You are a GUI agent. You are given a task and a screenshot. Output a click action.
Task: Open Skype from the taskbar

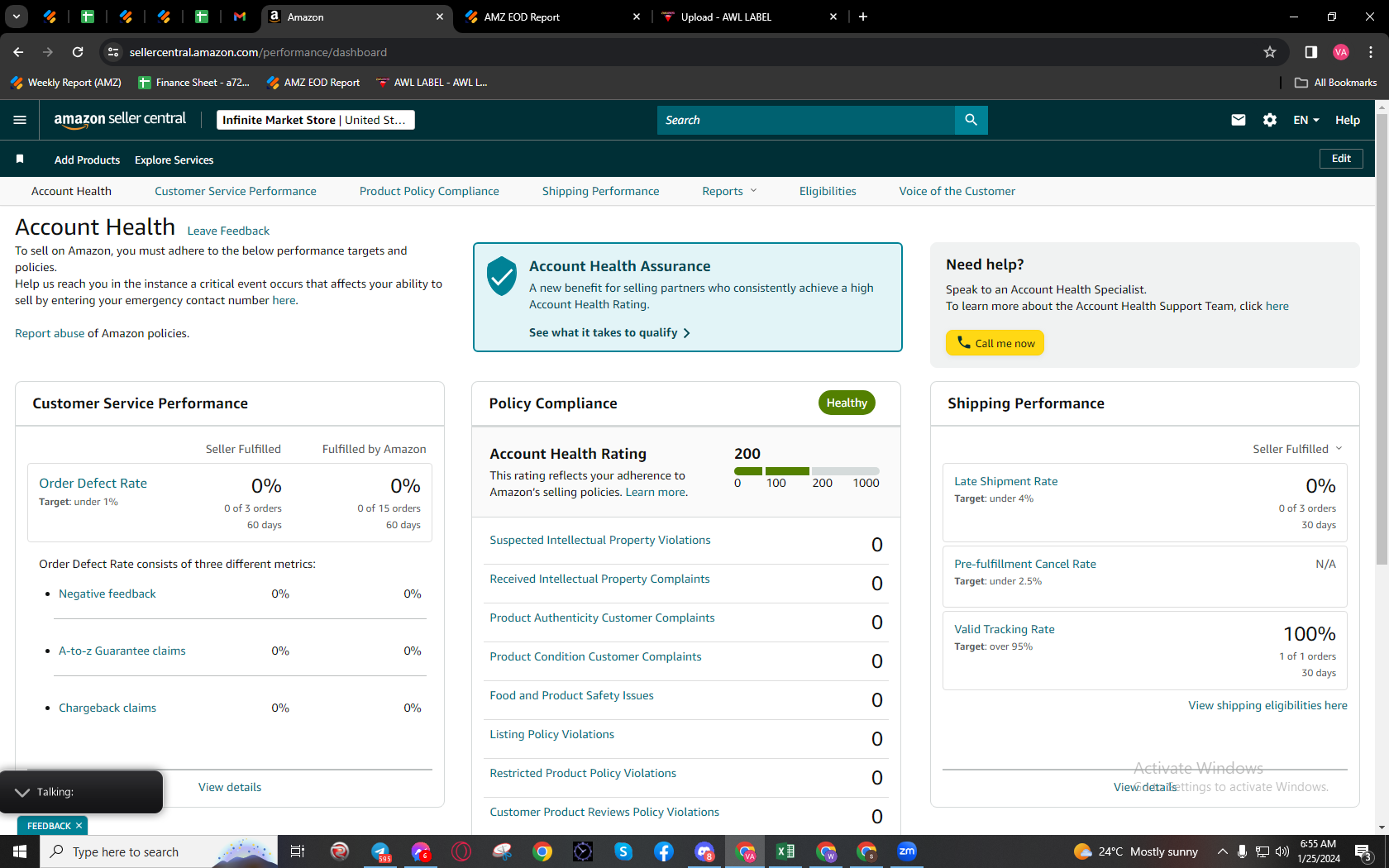623,851
